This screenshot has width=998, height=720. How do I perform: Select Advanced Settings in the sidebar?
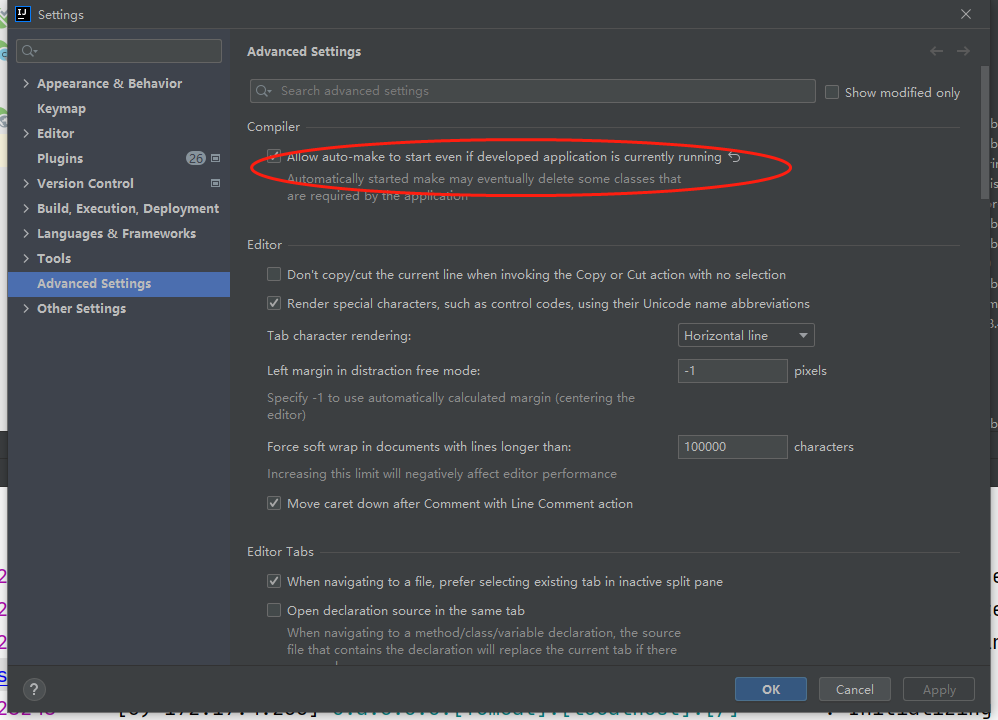94,284
